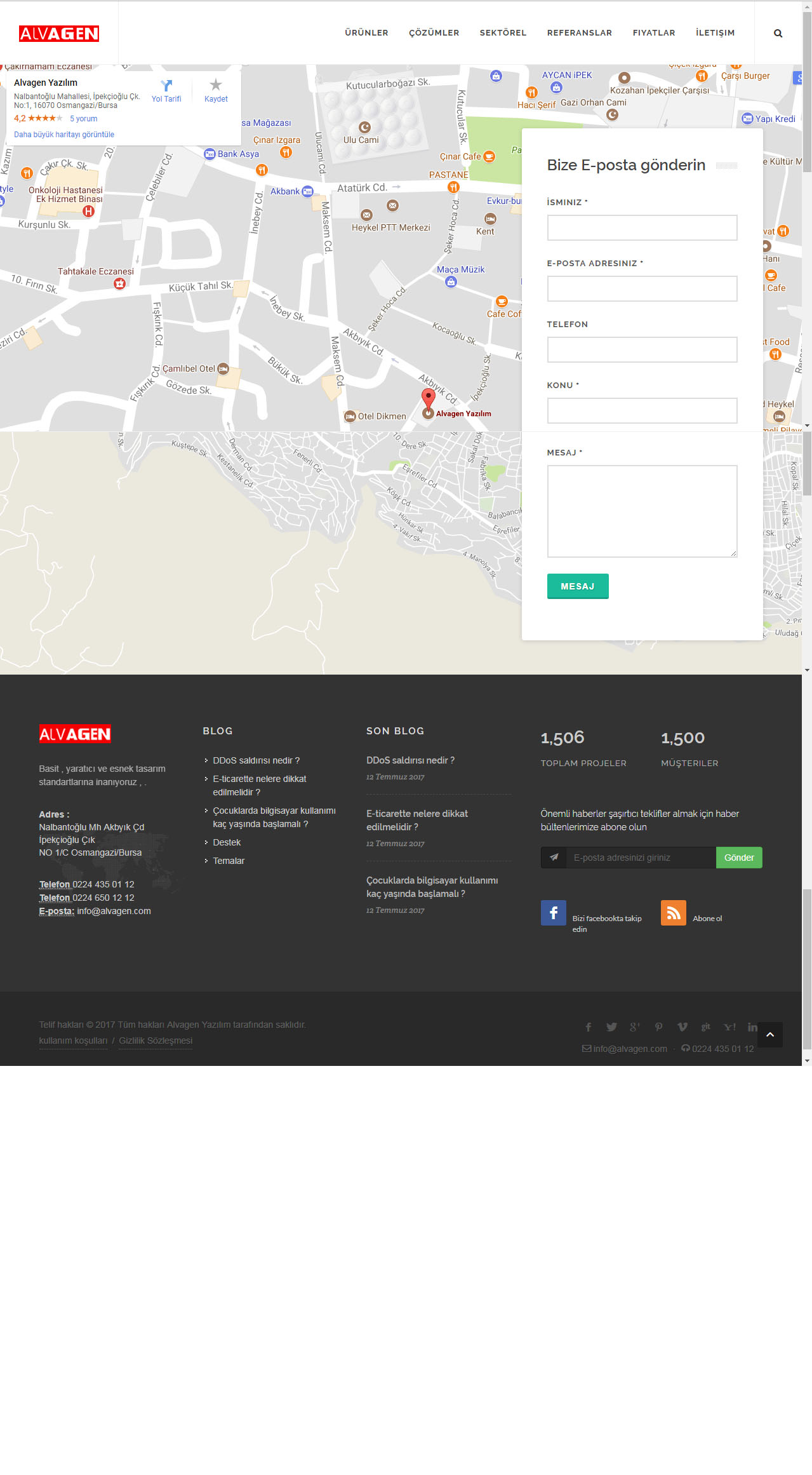Click the '0224 435 01 12' phone in bottom bar
The height and width of the screenshot is (1475, 812).
pyautogui.click(x=722, y=1049)
